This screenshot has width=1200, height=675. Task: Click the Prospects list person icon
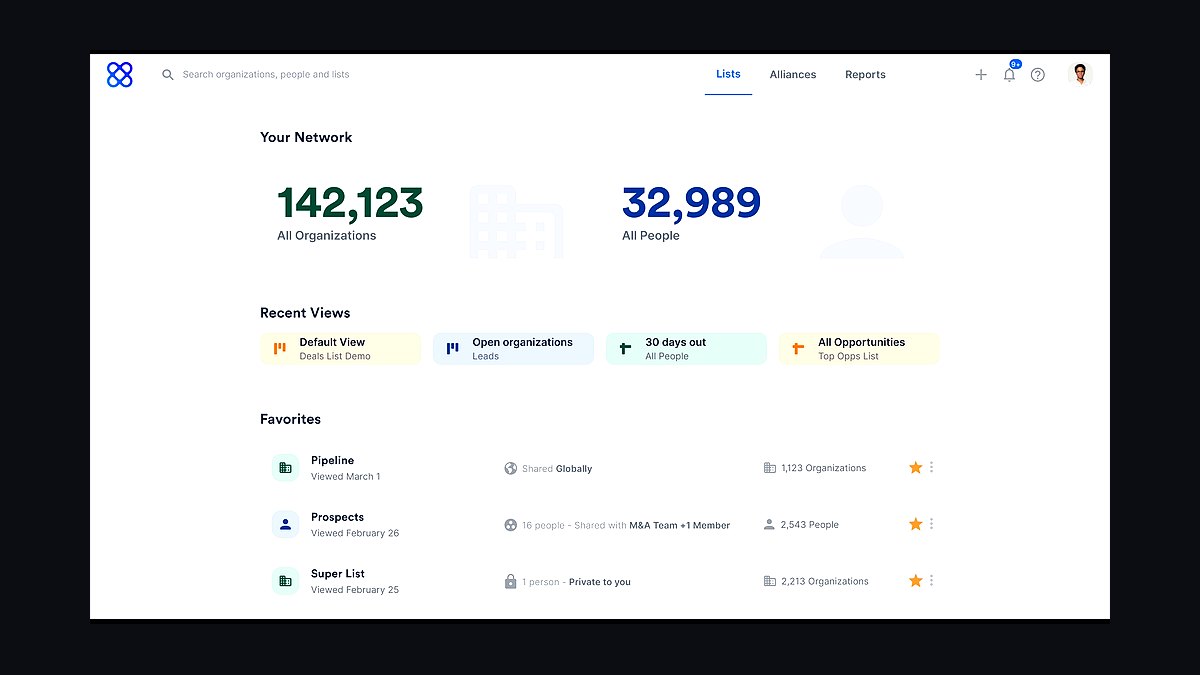click(285, 524)
